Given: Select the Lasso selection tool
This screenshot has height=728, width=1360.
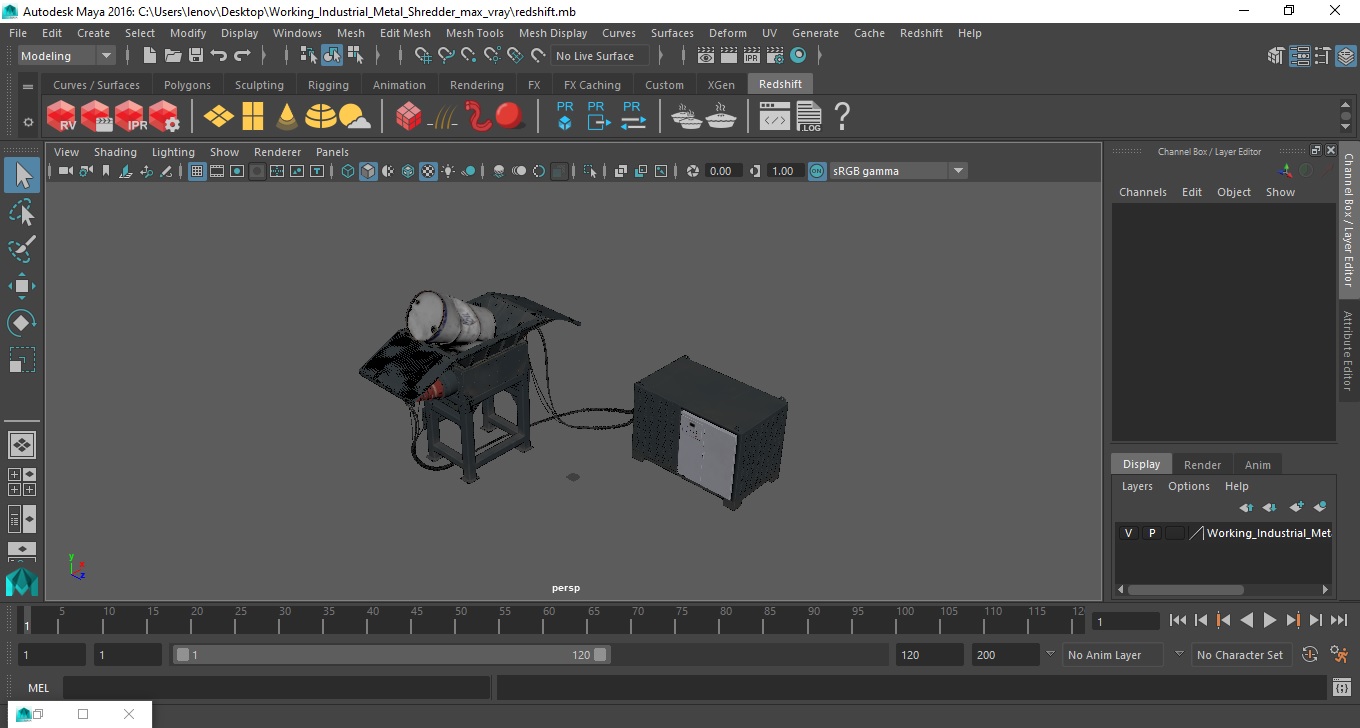Looking at the screenshot, I should pyautogui.click(x=22, y=212).
